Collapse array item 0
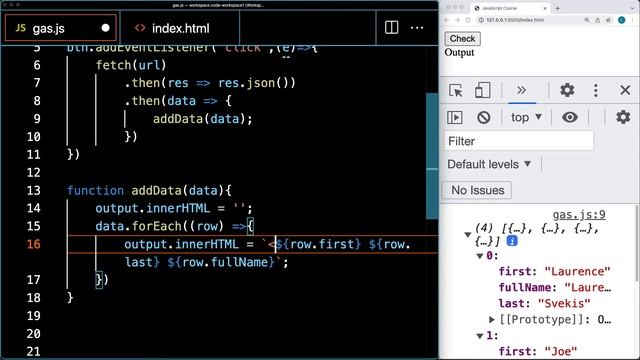Screen dimensions: 640x360 click(x=480, y=256)
